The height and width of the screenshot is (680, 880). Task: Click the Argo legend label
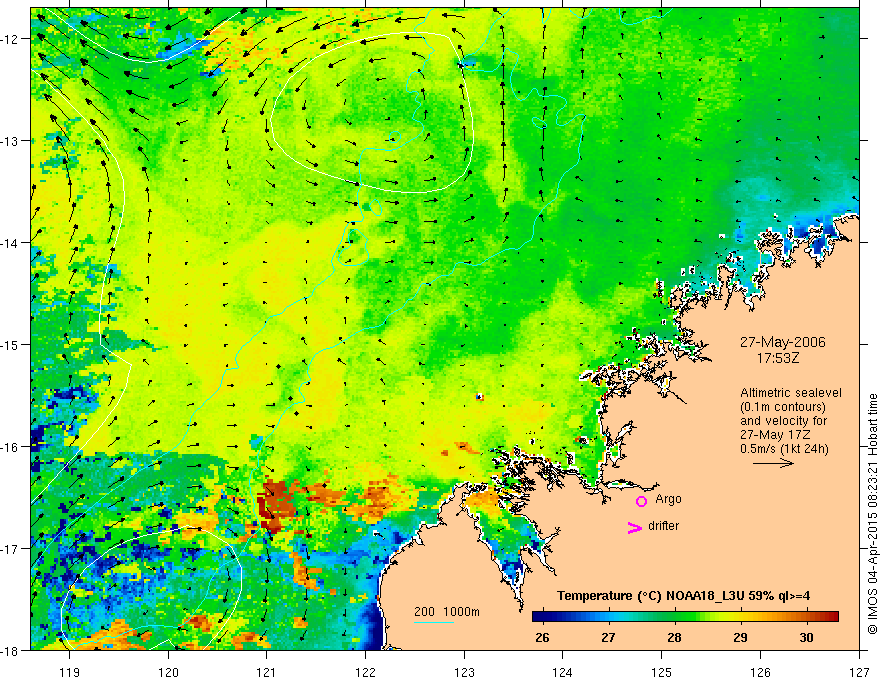click(x=668, y=499)
